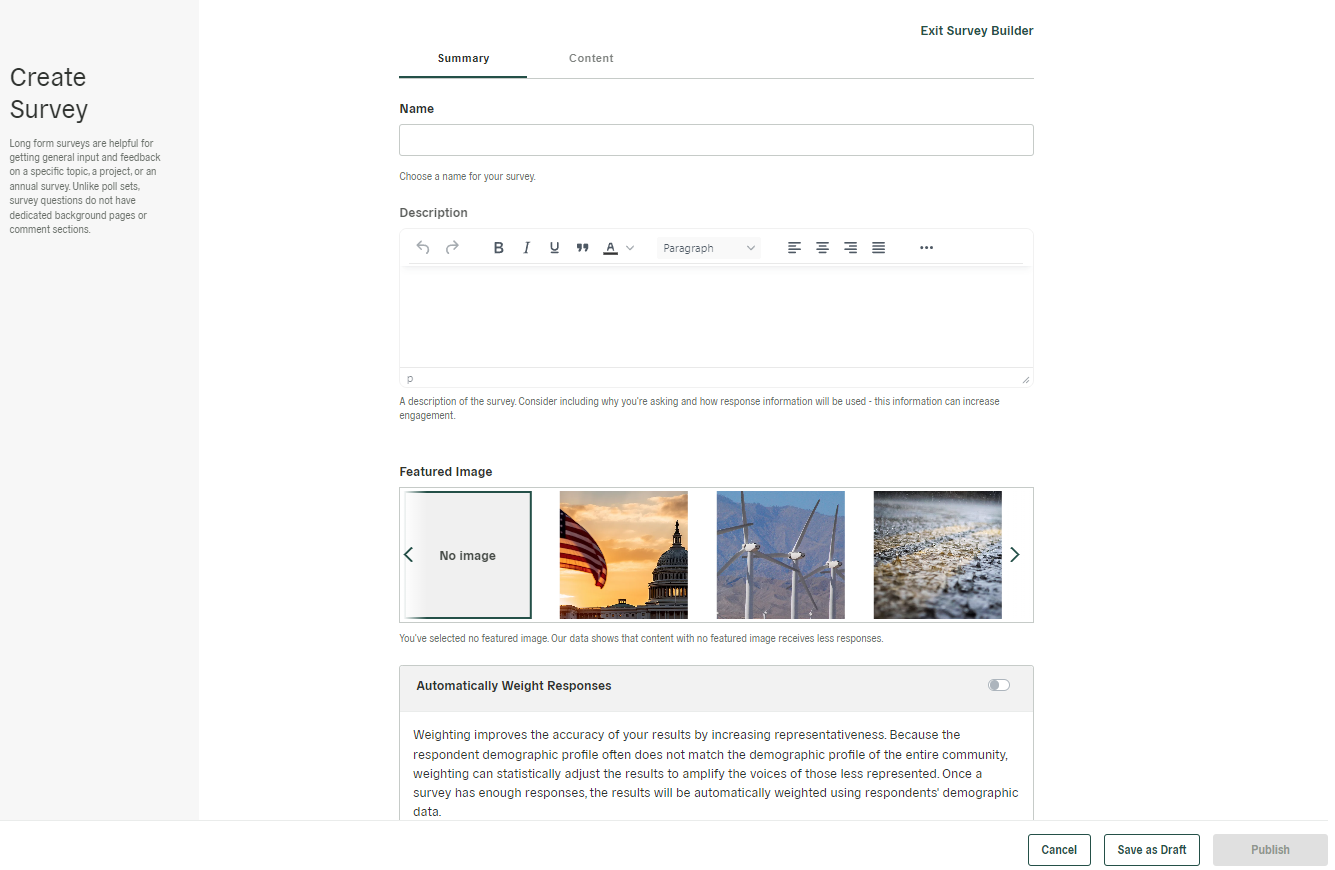Click Exit Survey Builder link
Image resolution: width=1335 pixels, height=870 pixels.
(977, 31)
